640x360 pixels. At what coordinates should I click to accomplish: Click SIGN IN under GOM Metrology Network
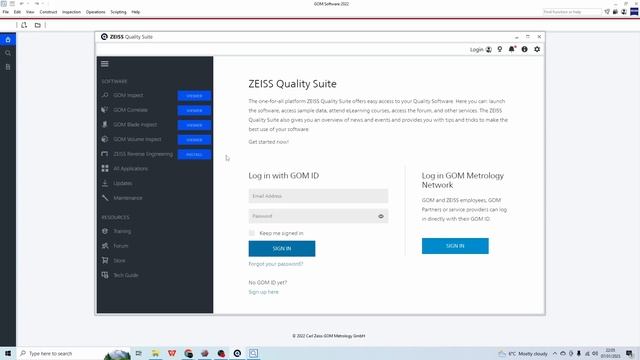[455, 246]
